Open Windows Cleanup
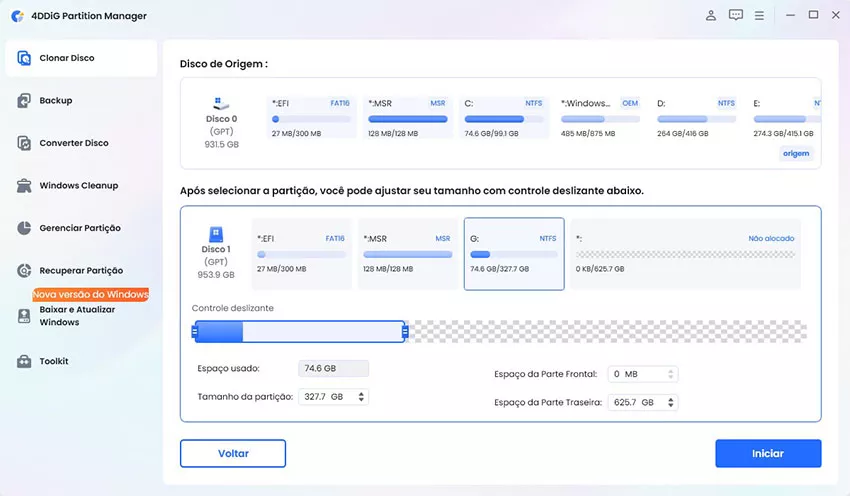 [x=81, y=185]
